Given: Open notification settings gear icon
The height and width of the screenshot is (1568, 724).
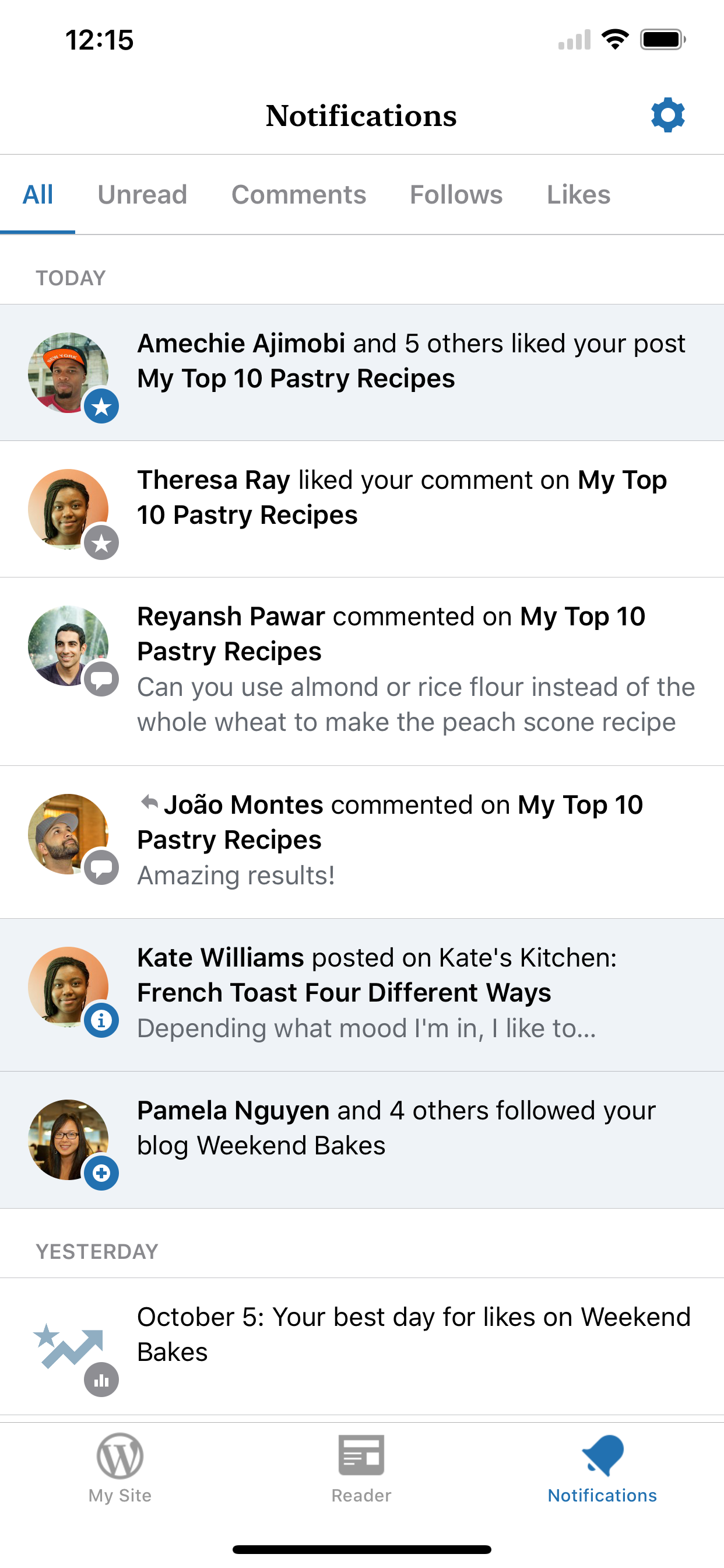Looking at the screenshot, I should [x=667, y=115].
